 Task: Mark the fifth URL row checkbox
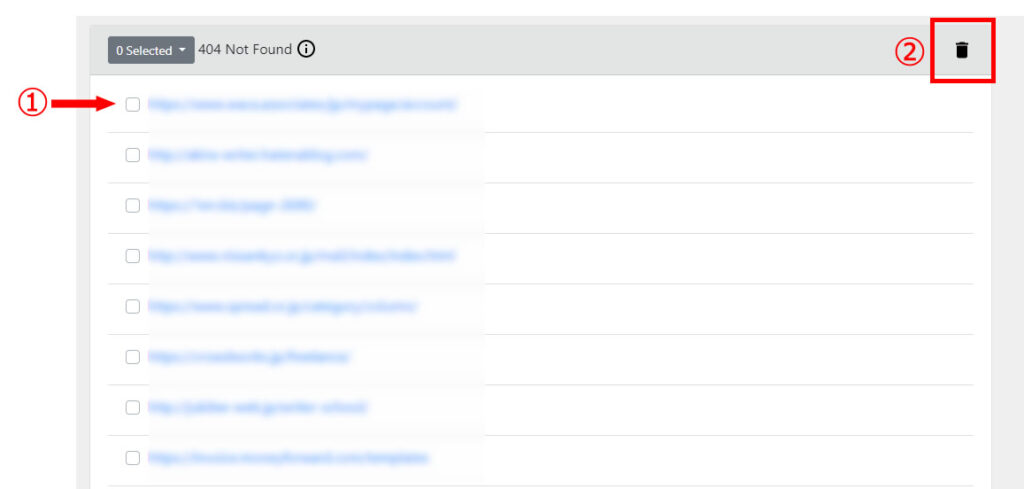pos(133,306)
